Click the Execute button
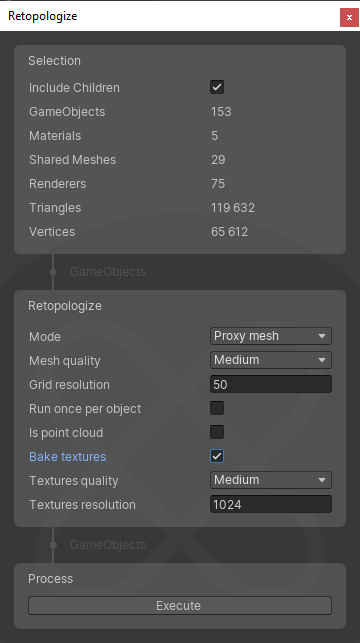Screen dimensions: 360x643 pos(180,605)
